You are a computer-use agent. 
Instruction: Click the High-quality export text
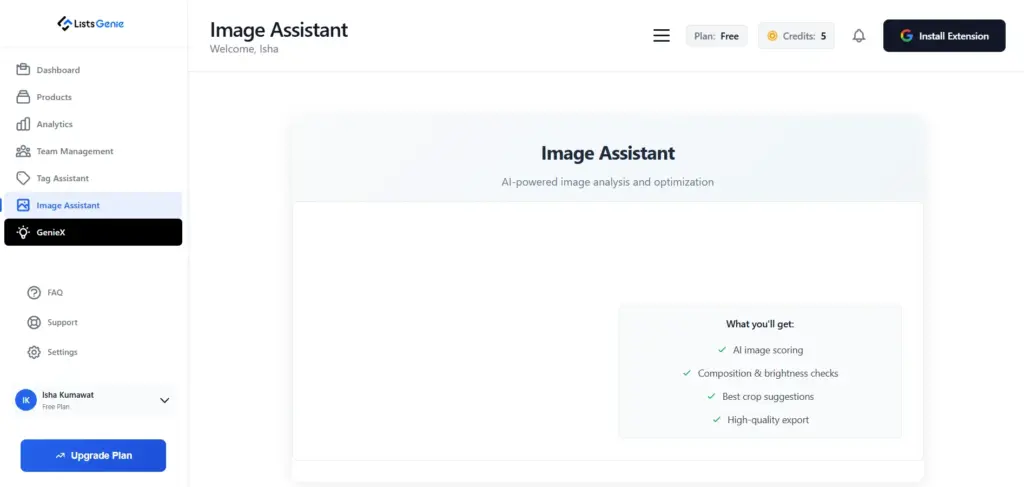[768, 420]
